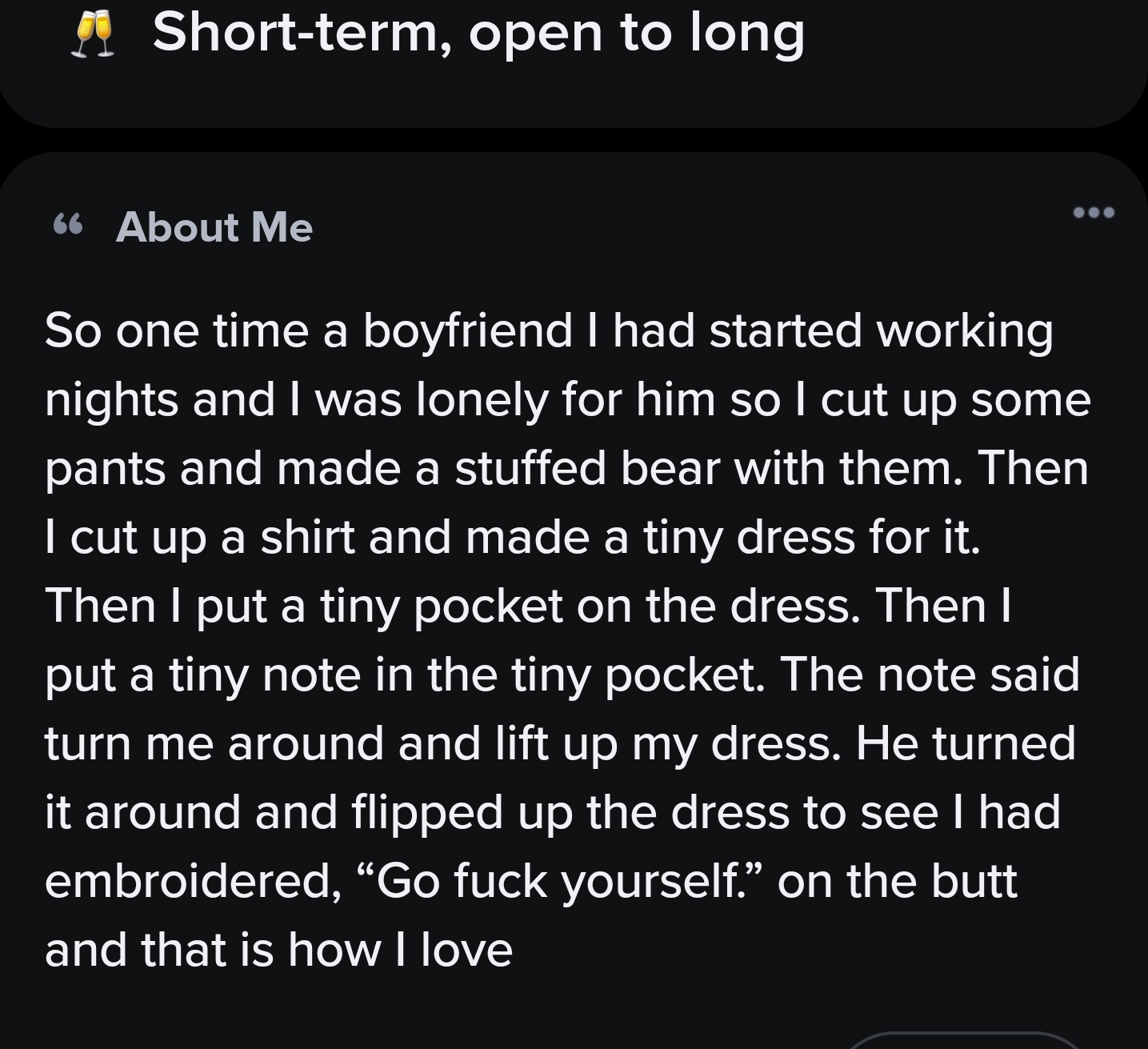This screenshot has height=1049, width=1148.
Task: Click the word "boyfriend" in the bio
Action: 467,330
